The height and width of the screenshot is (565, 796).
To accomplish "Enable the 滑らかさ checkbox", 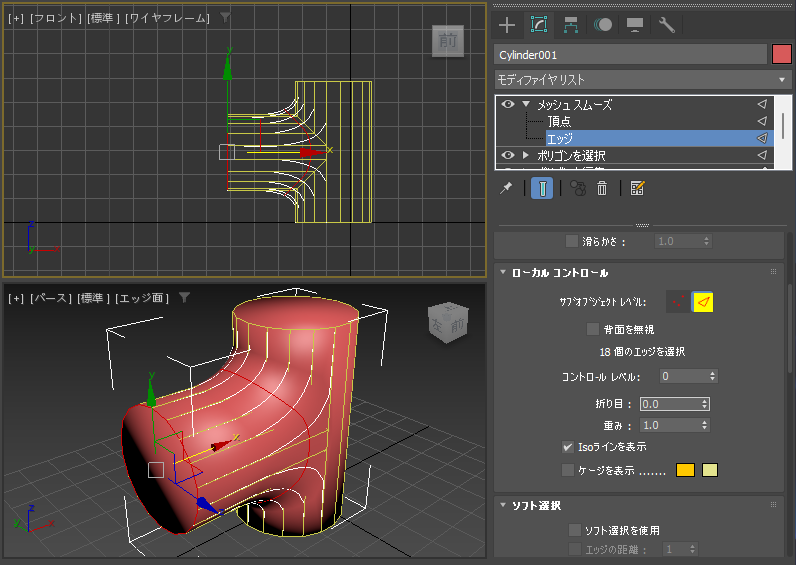I will [x=572, y=241].
